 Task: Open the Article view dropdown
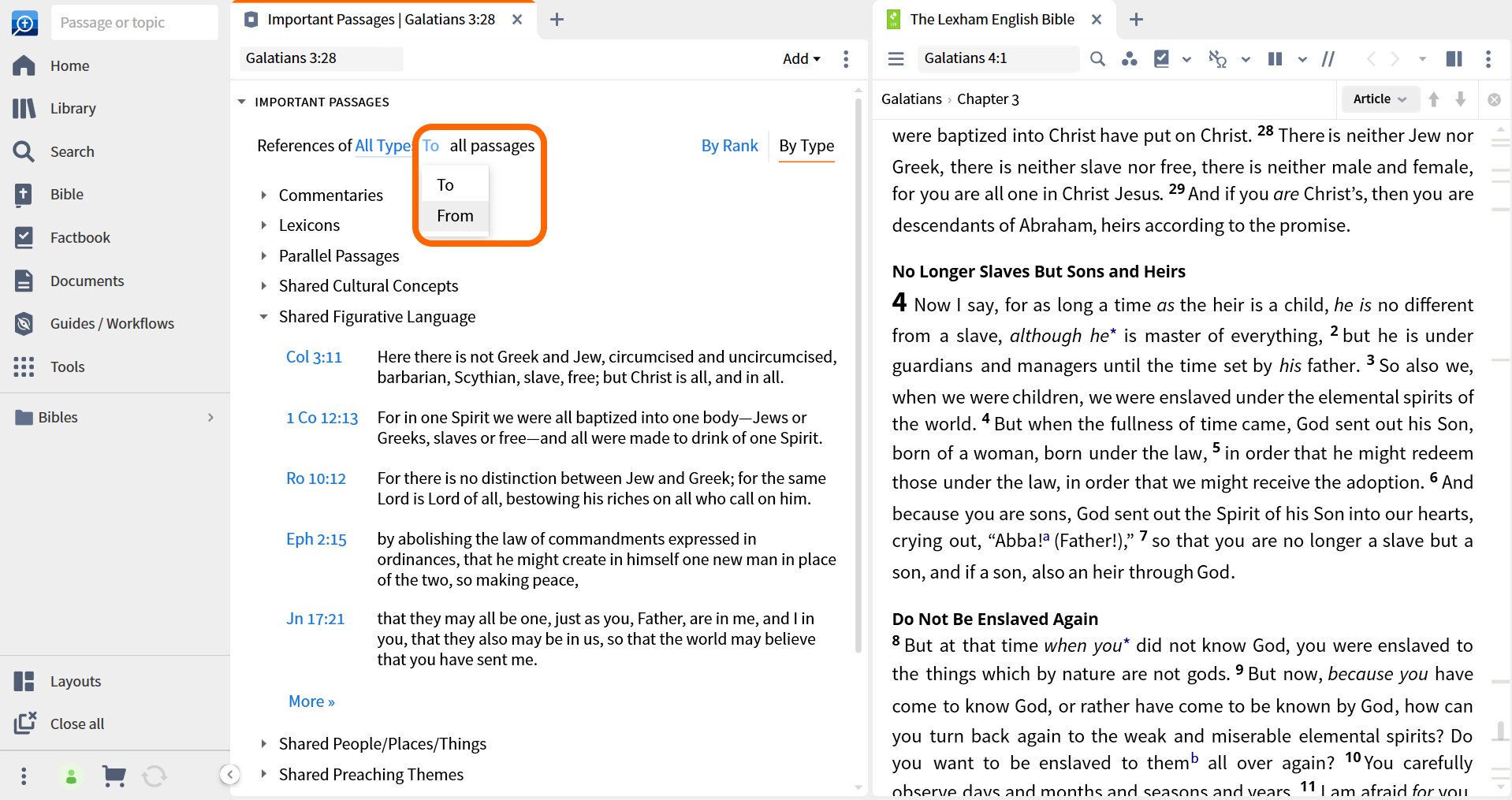tap(1380, 99)
